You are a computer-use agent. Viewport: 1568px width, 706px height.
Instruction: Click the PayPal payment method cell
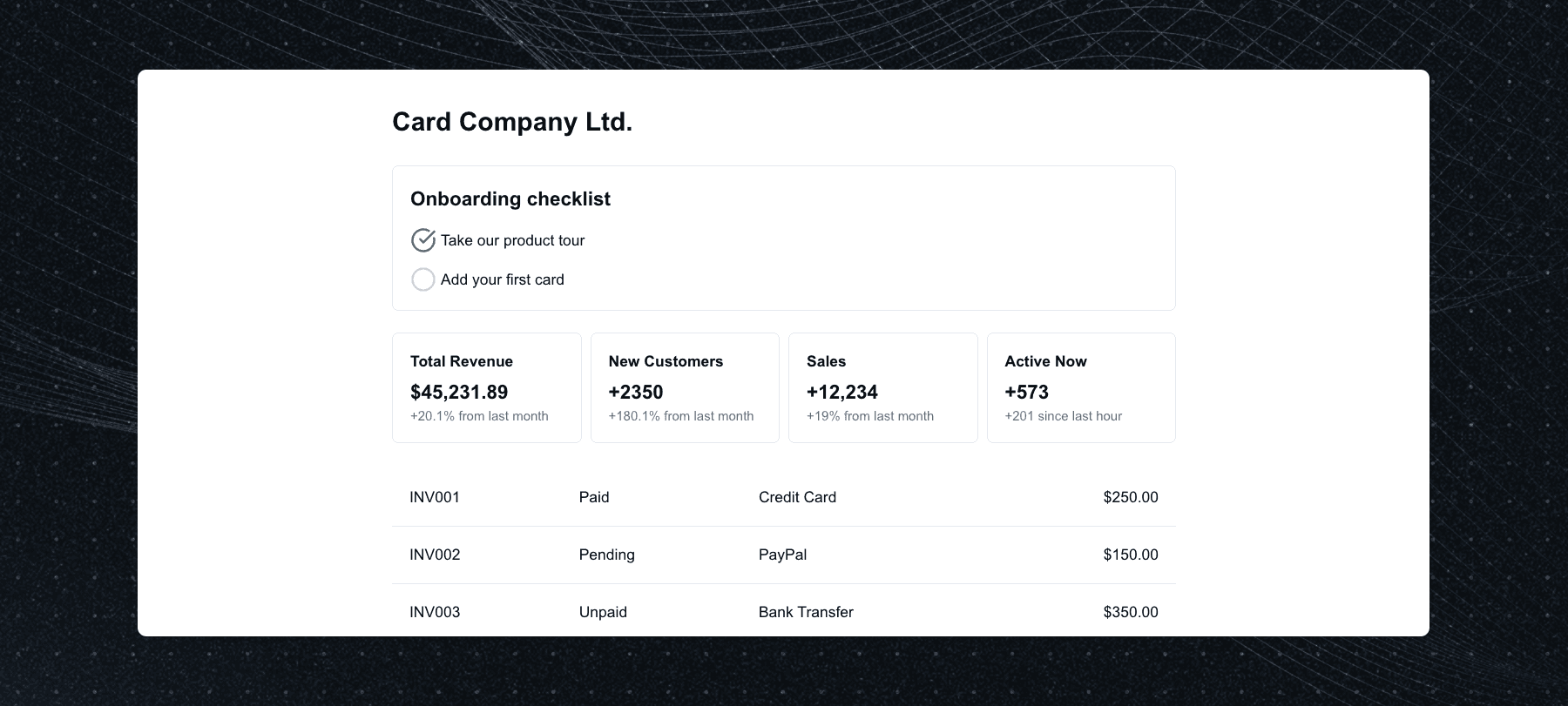pyautogui.click(x=782, y=555)
